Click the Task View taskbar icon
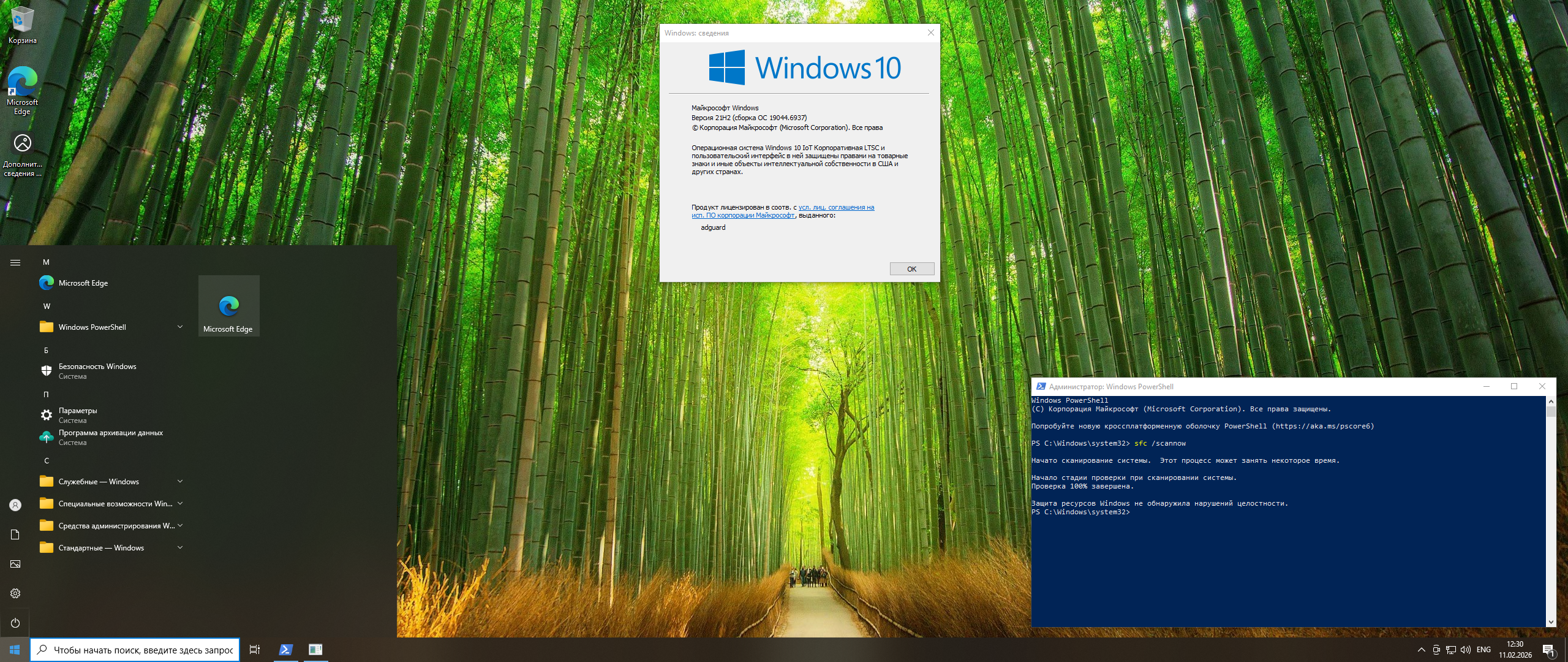The height and width of the screenshot is (662, 1568). click(255, 650)
